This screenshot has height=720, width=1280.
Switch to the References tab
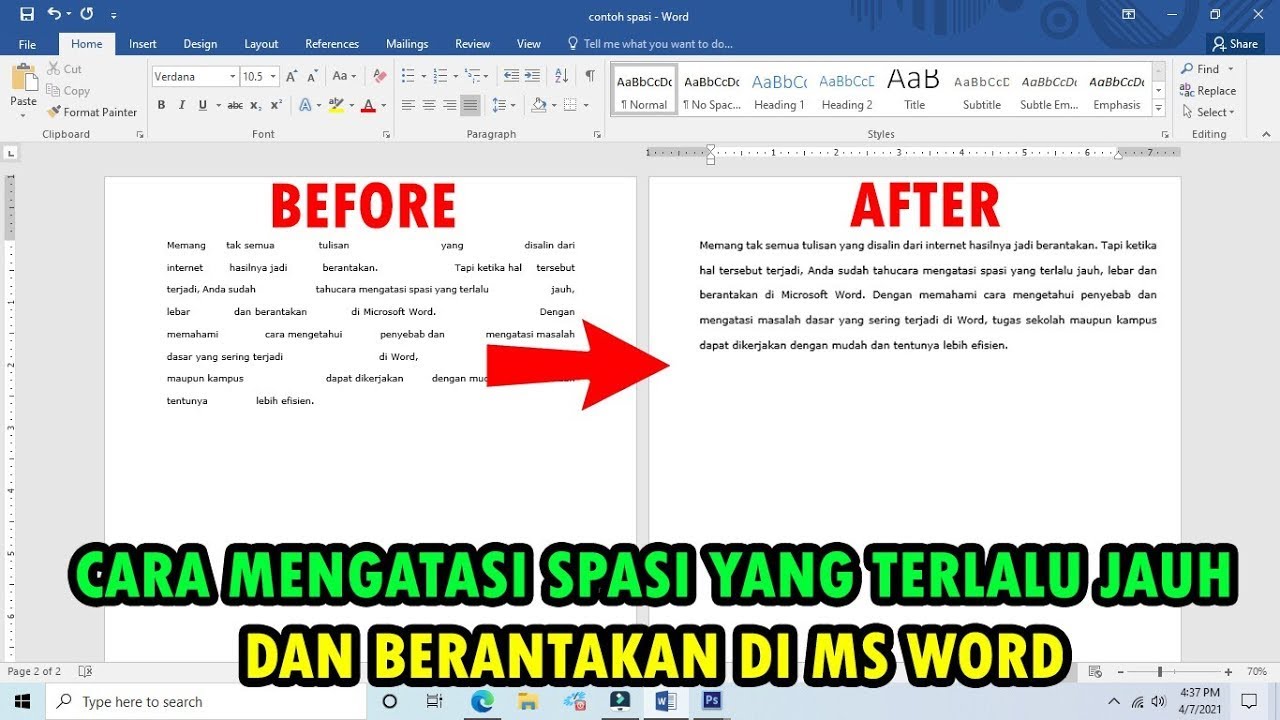coord(332,44)
